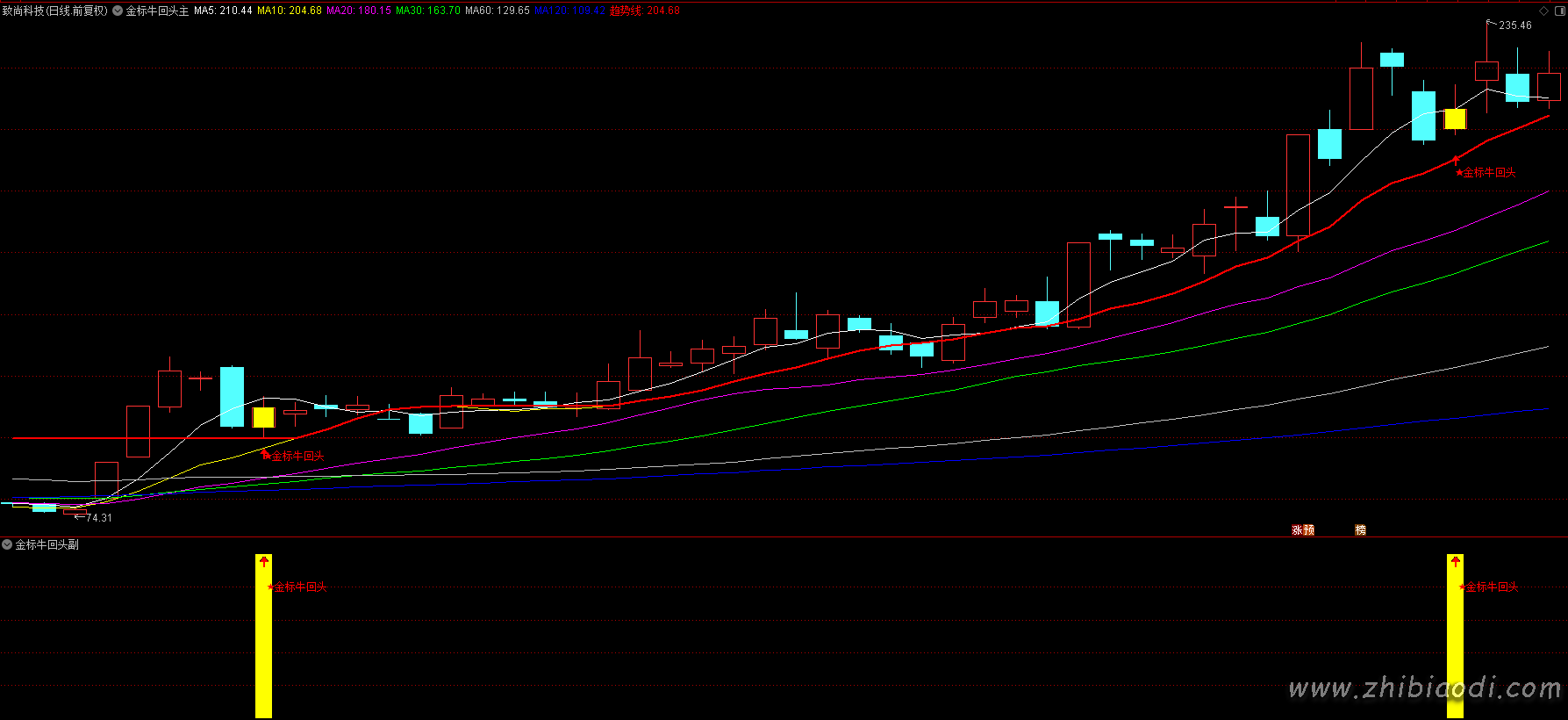
Task: Click the 涨 marker icon near bottom axis
Action: pos(1297,530)
